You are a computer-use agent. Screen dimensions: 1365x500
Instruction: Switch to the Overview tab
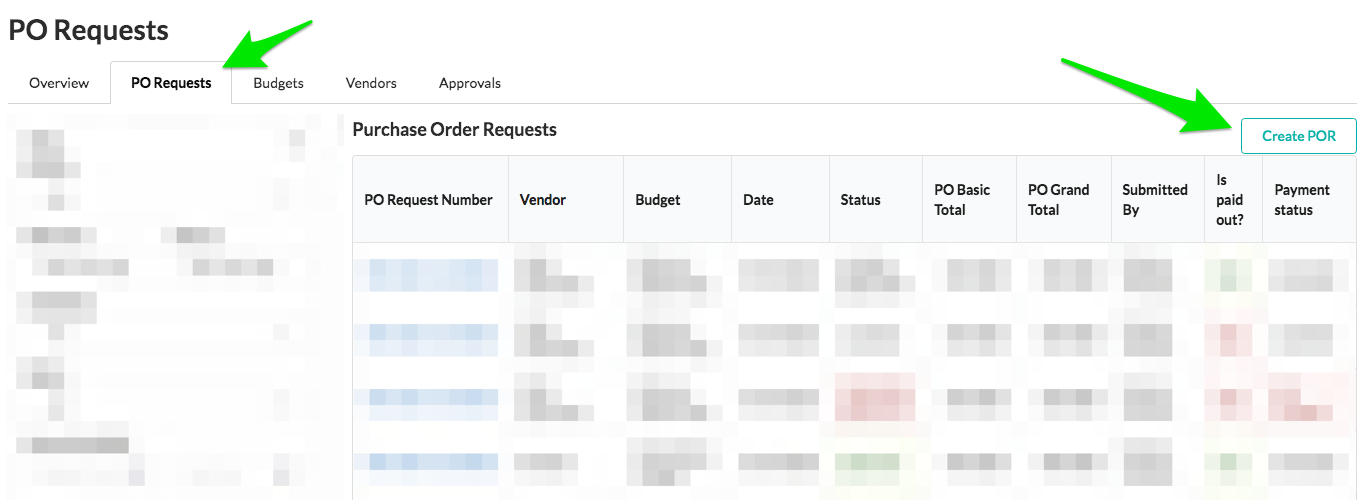click(59, 83)
